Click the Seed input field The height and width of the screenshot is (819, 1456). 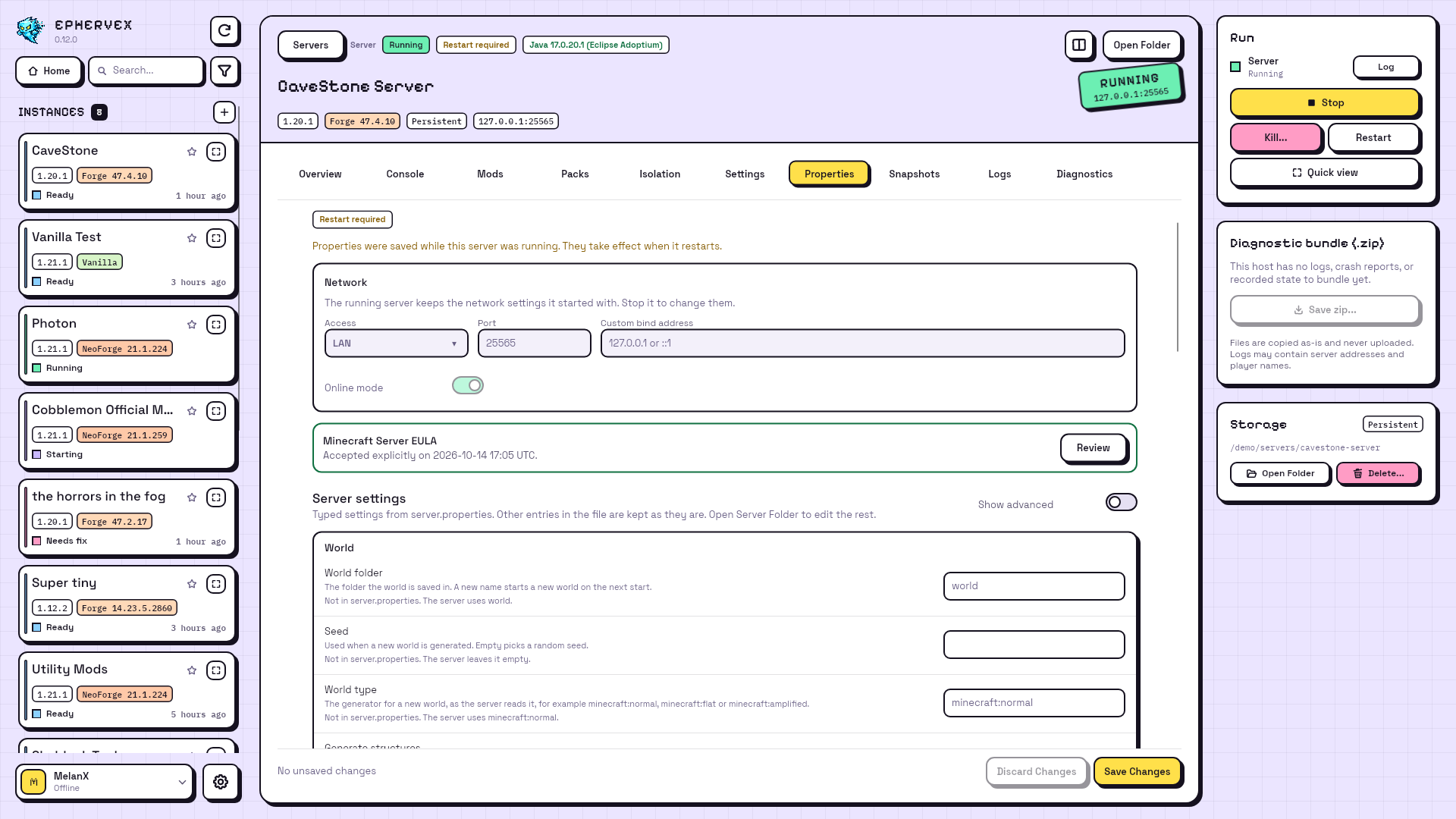[1034, 645]
